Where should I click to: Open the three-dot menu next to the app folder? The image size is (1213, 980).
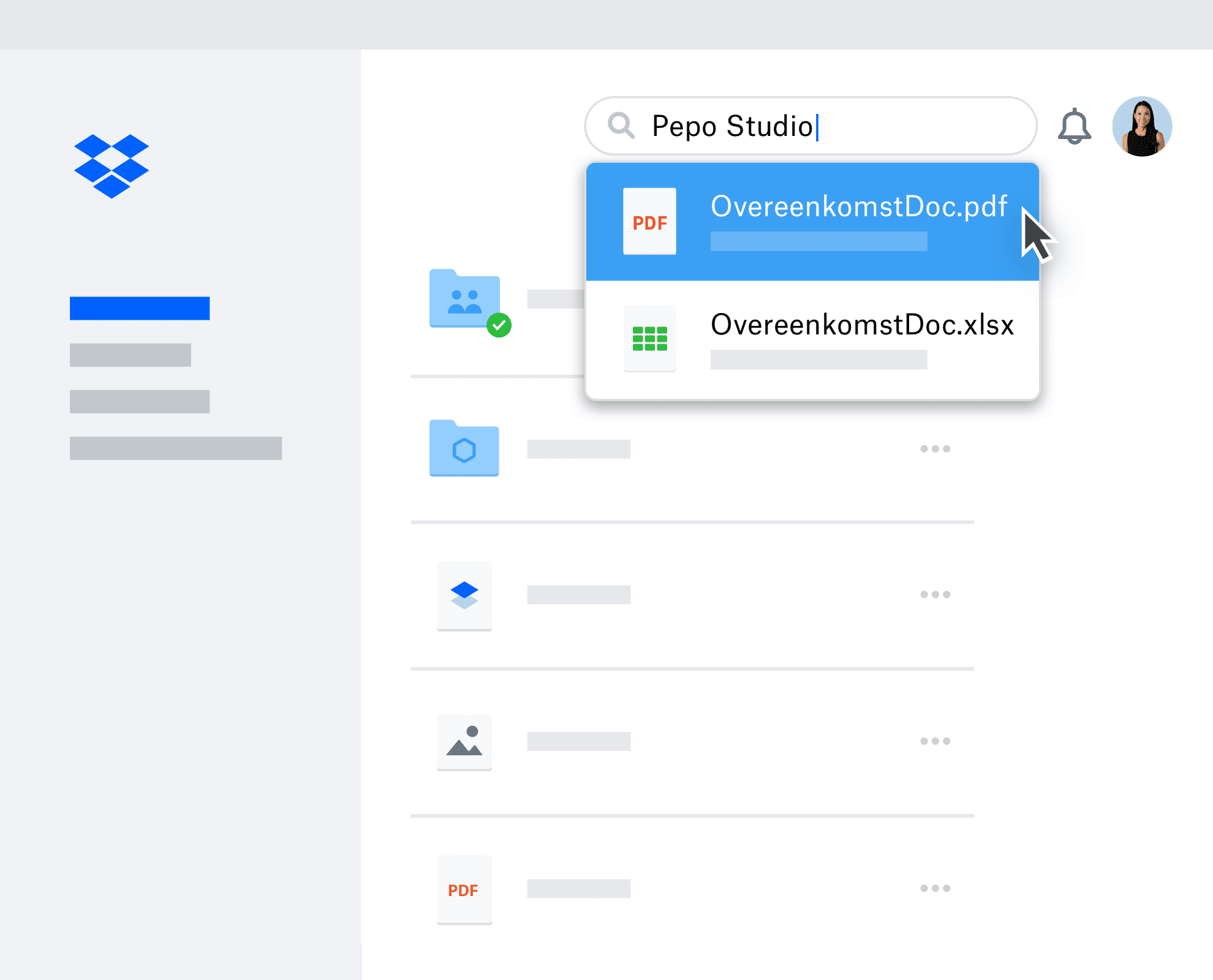coord(936,448)
